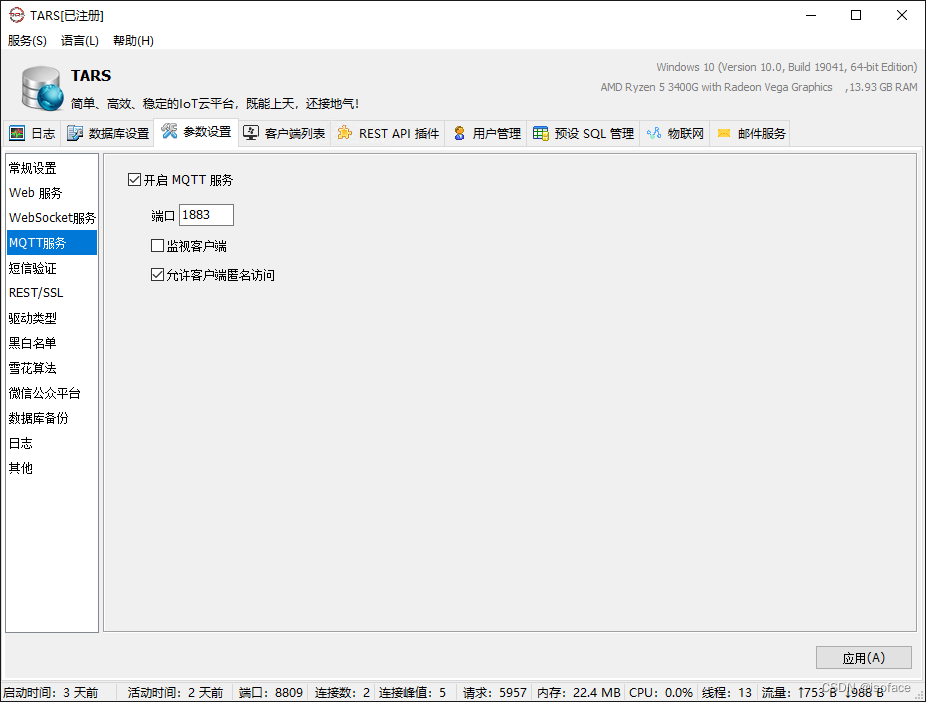The width and height of the screenshot is (926, 702).
Task: Click status bar 活动时间: 2 天前
Action: click(x=175, y=693)
